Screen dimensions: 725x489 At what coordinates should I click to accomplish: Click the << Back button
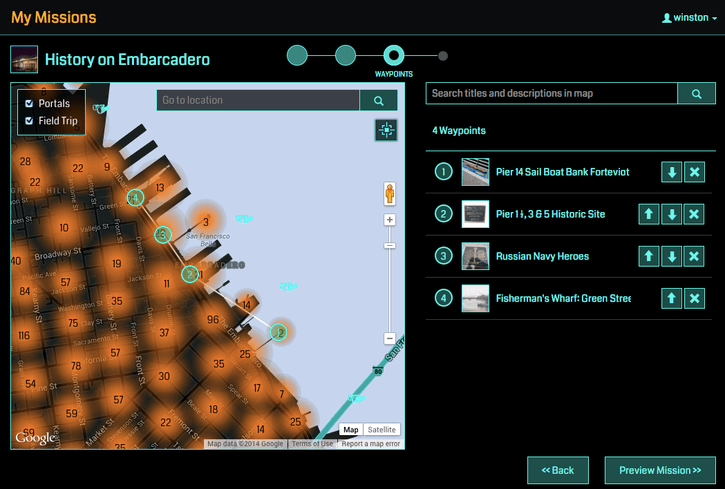[557, 470]
